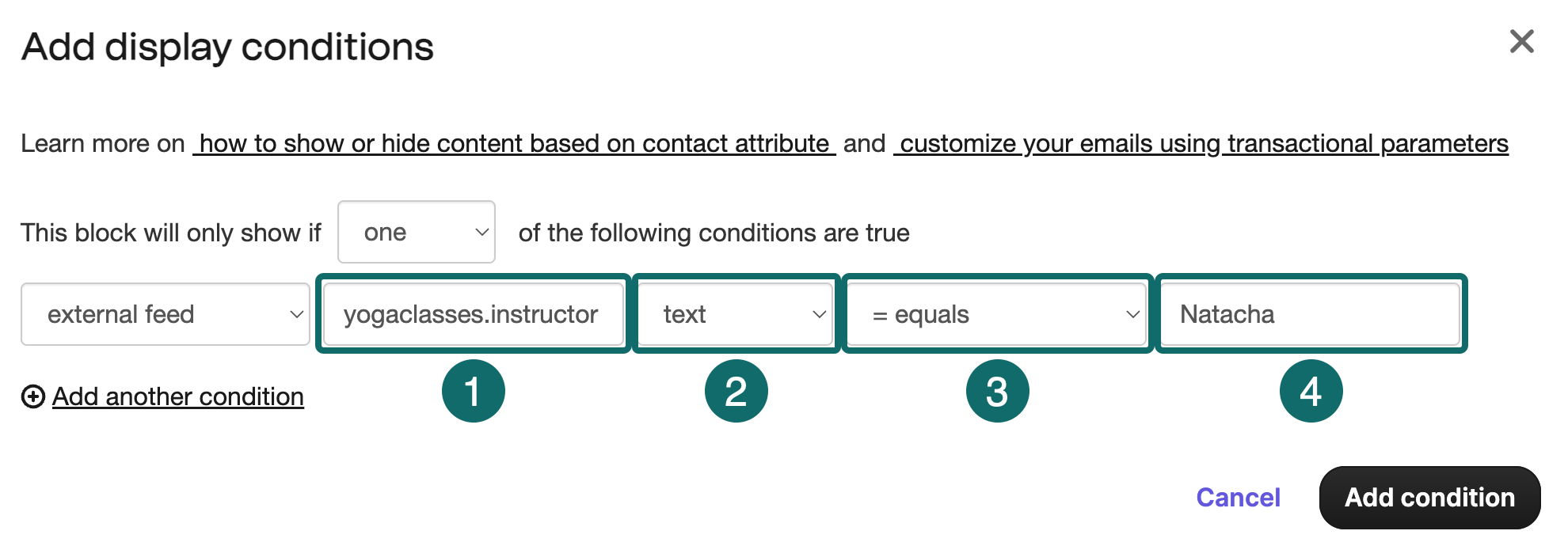The height and width of the screenshot is (546, 1568).
Task: Click the numbered badge 4 marker
Action: pos(1311,391)
